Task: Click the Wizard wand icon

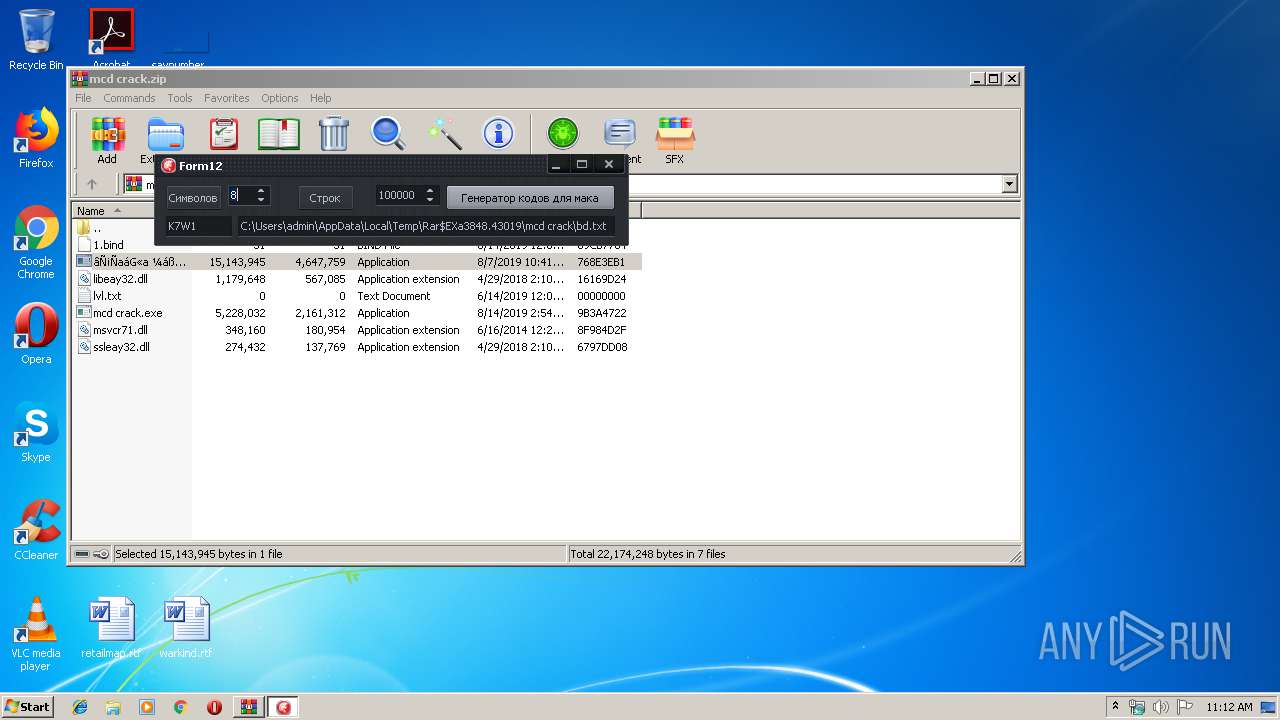Action: coord(444,134)
